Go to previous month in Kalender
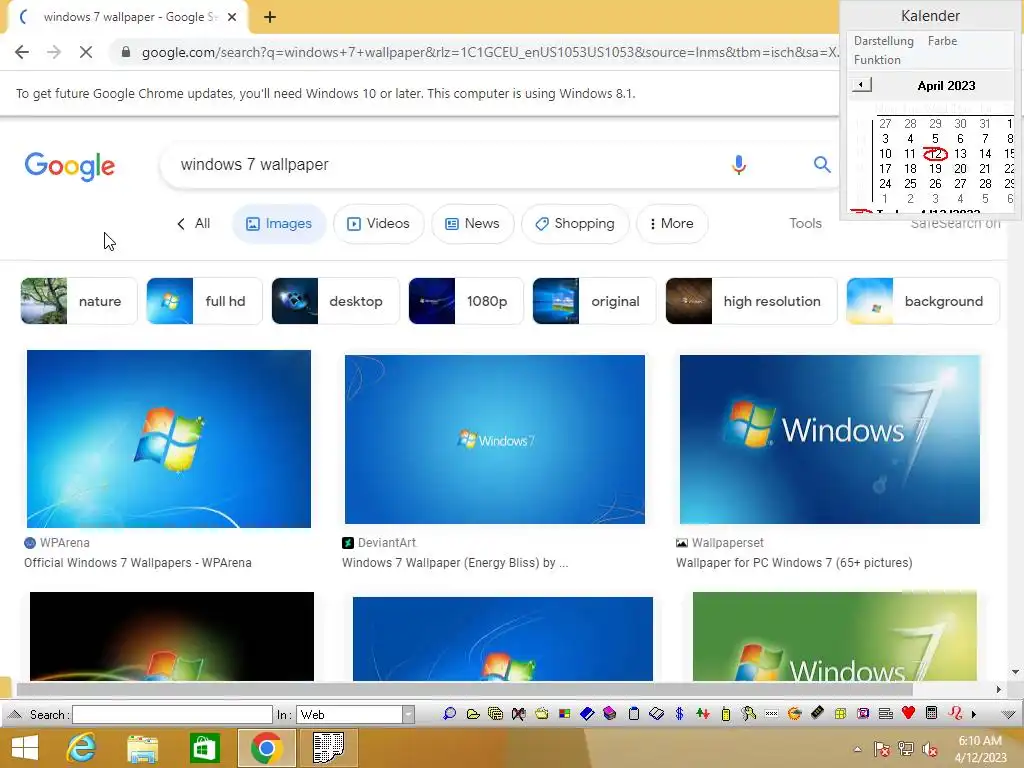 point(861,85)
